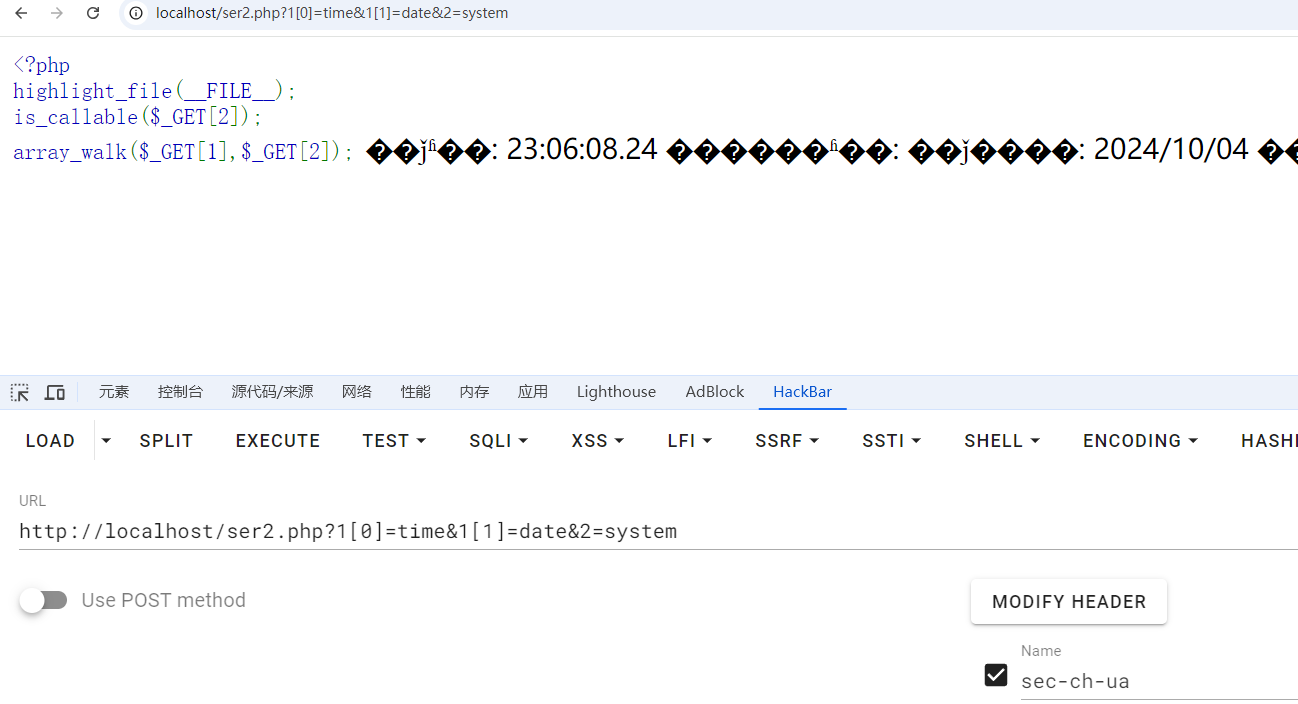The height and width of the screenshot is (704, 1298).
Task: Click the browser back arrow
Action: [21, 13]
